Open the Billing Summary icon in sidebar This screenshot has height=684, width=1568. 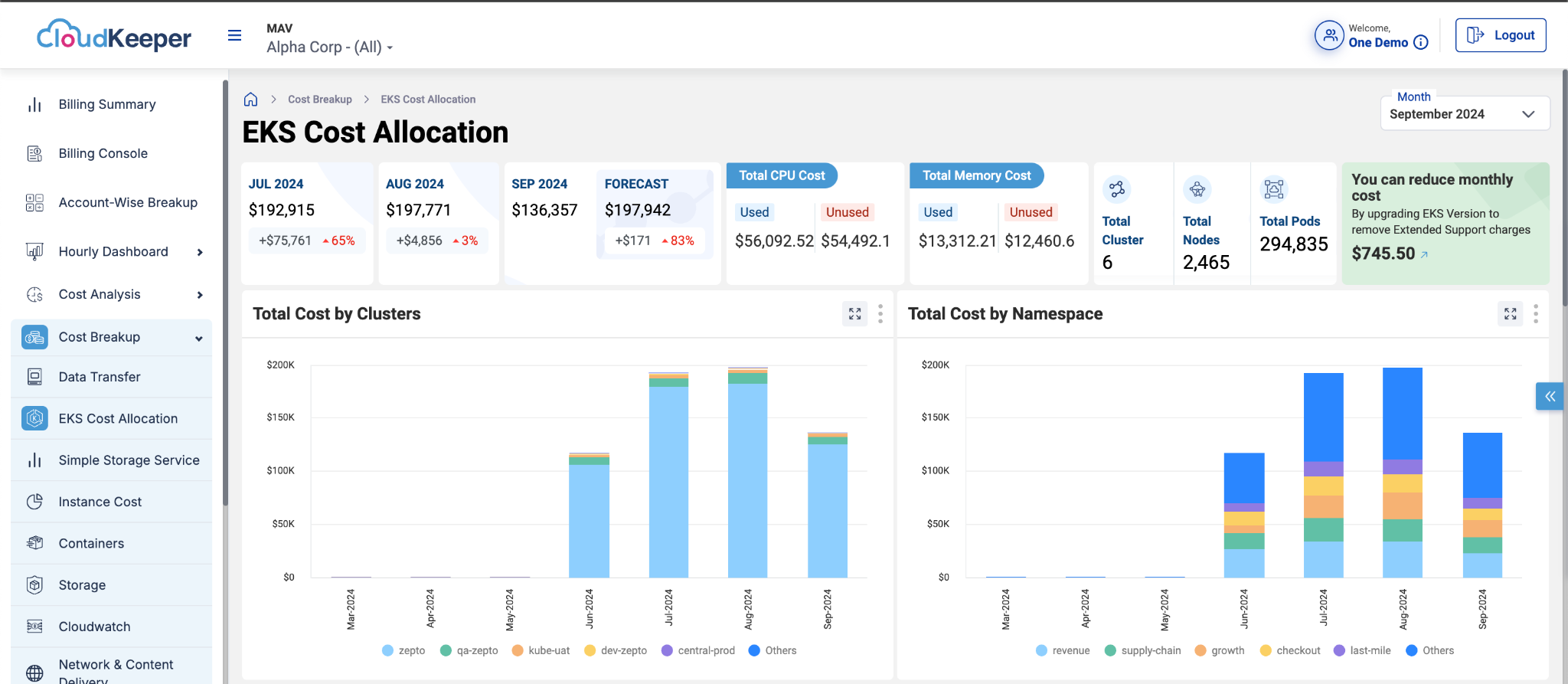coord(34,104)
